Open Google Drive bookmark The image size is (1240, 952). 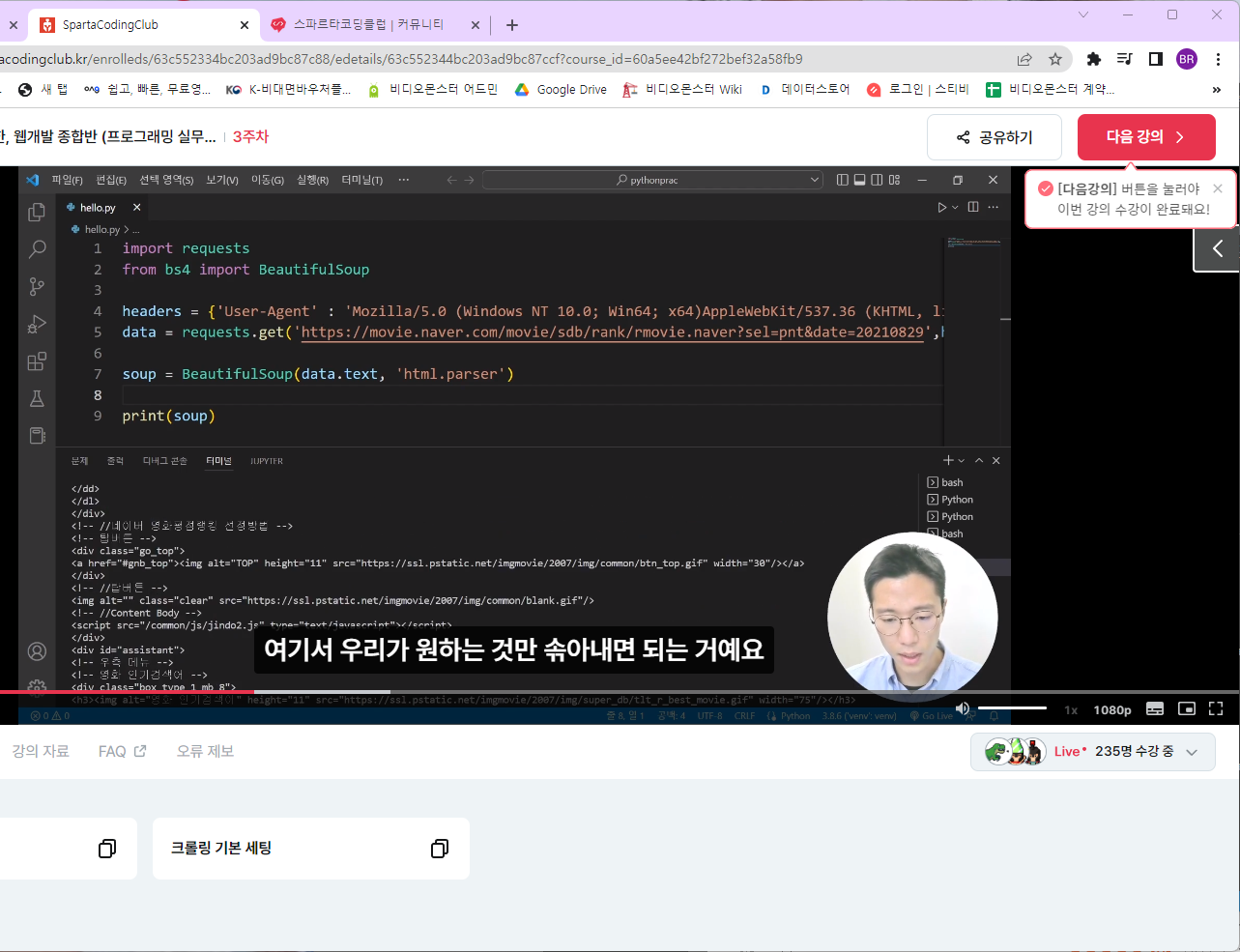pos(561,90)
